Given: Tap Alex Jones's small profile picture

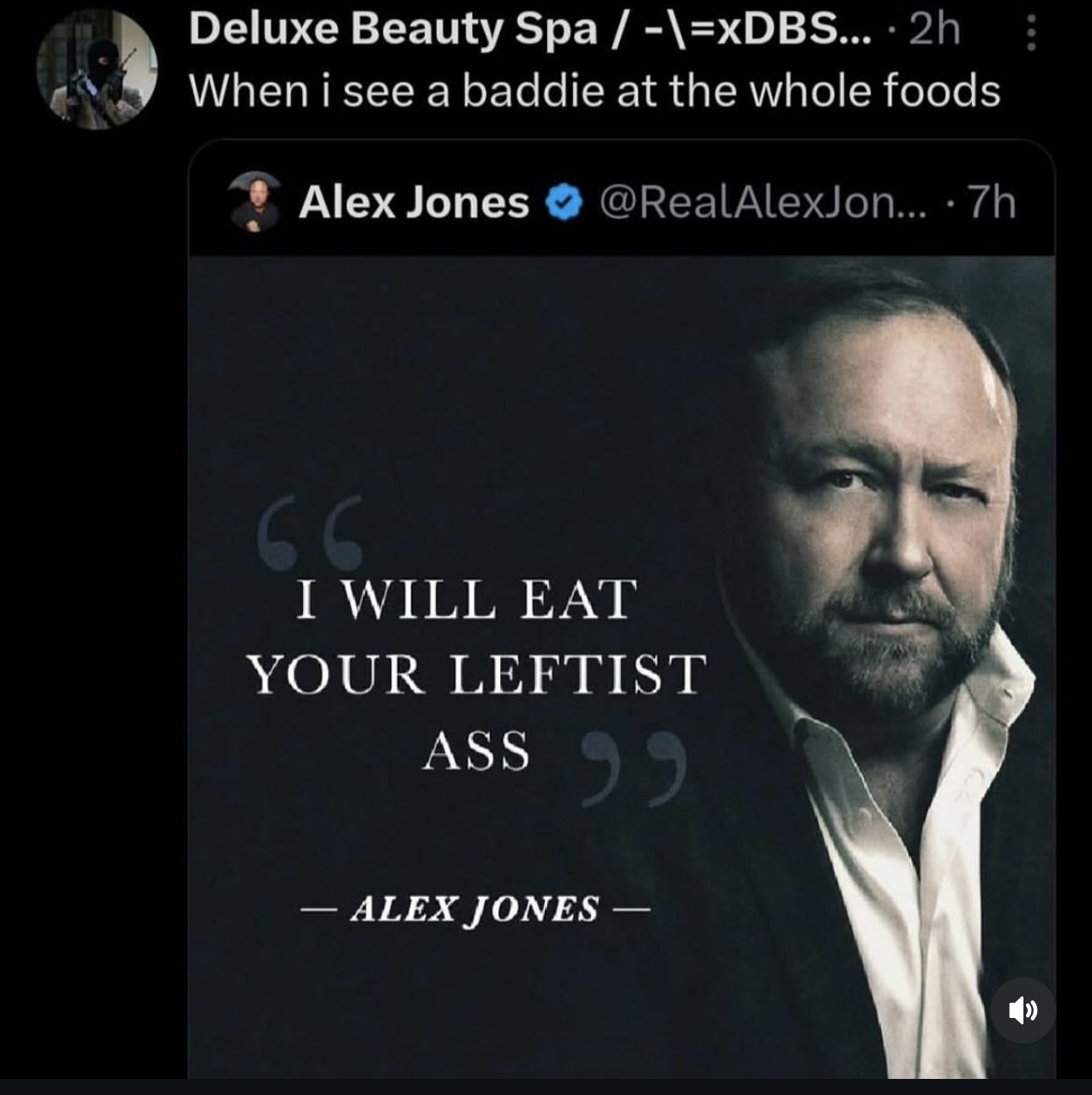Looking at the screenshot, I should coord(255,203).
